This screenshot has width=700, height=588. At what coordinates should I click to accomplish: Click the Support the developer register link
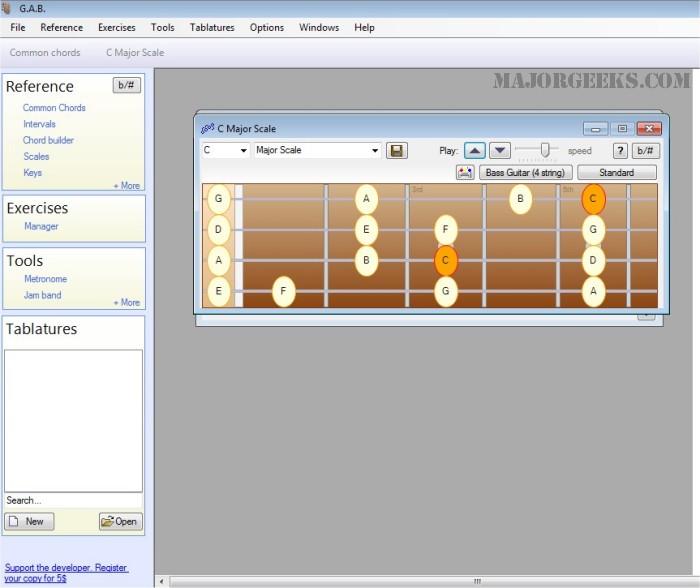tap(66, 573)
